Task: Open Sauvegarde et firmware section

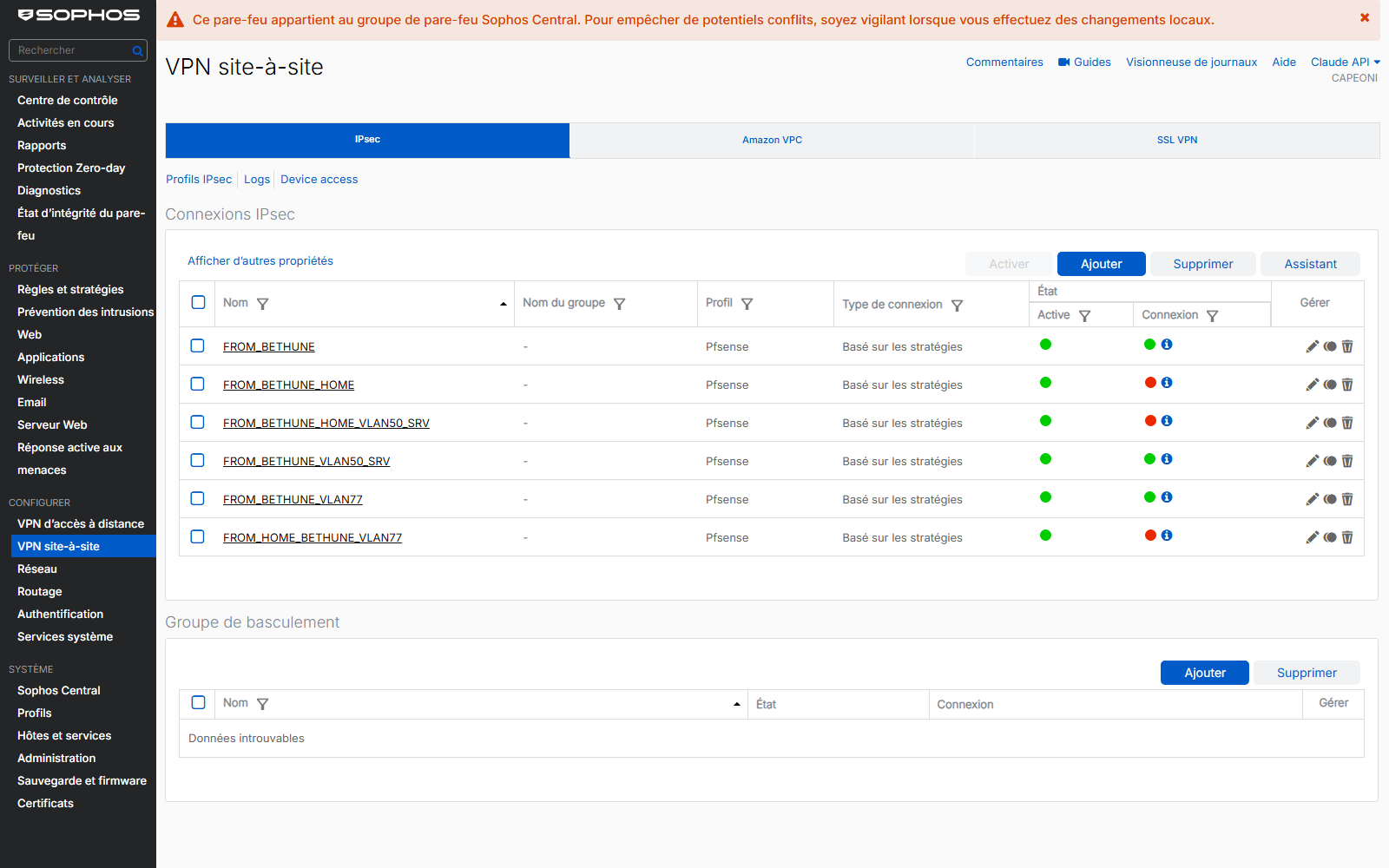Action: point(82,780)
